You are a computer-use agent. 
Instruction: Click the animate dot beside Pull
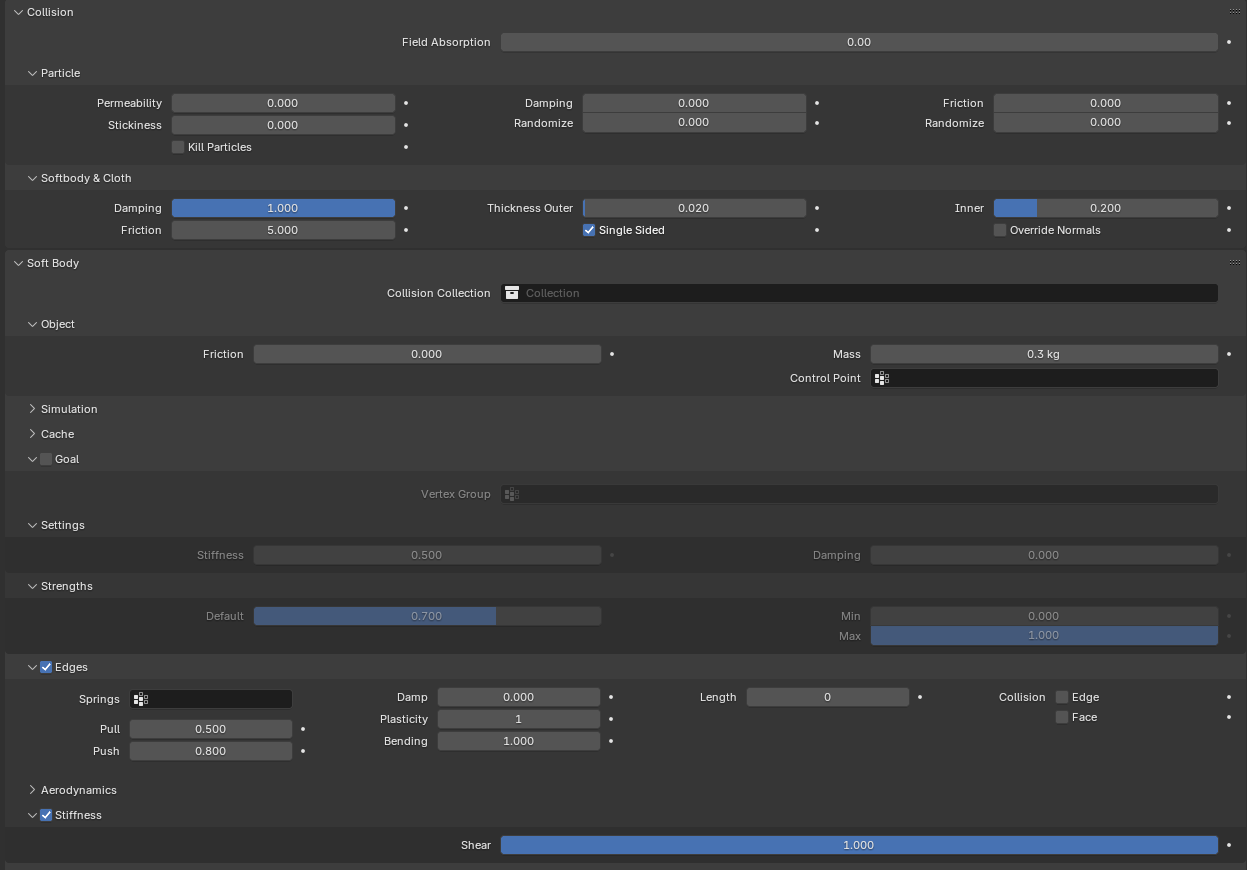pyautogui.click(x=303, y=729)
